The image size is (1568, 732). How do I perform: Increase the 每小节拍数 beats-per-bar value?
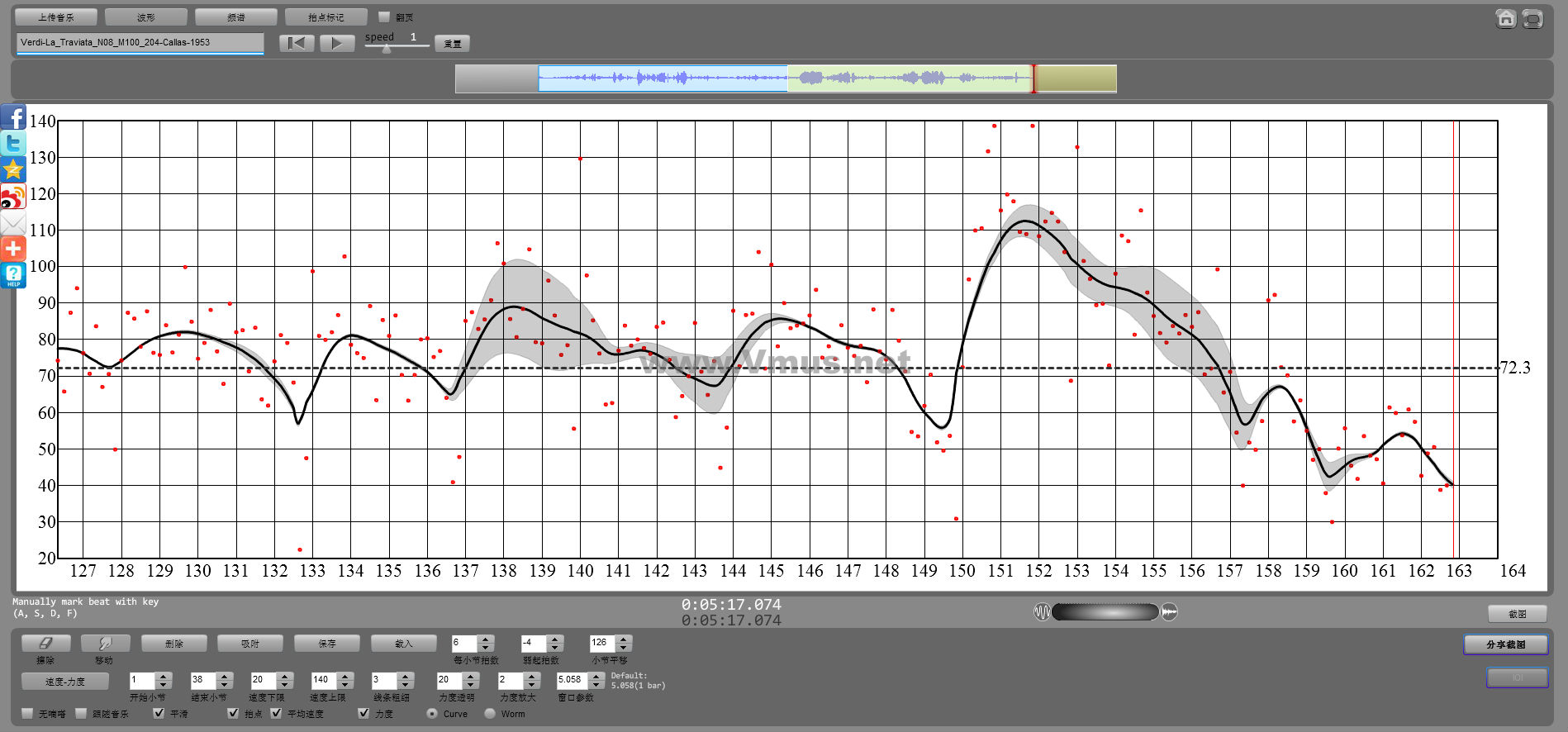[486, 639]
